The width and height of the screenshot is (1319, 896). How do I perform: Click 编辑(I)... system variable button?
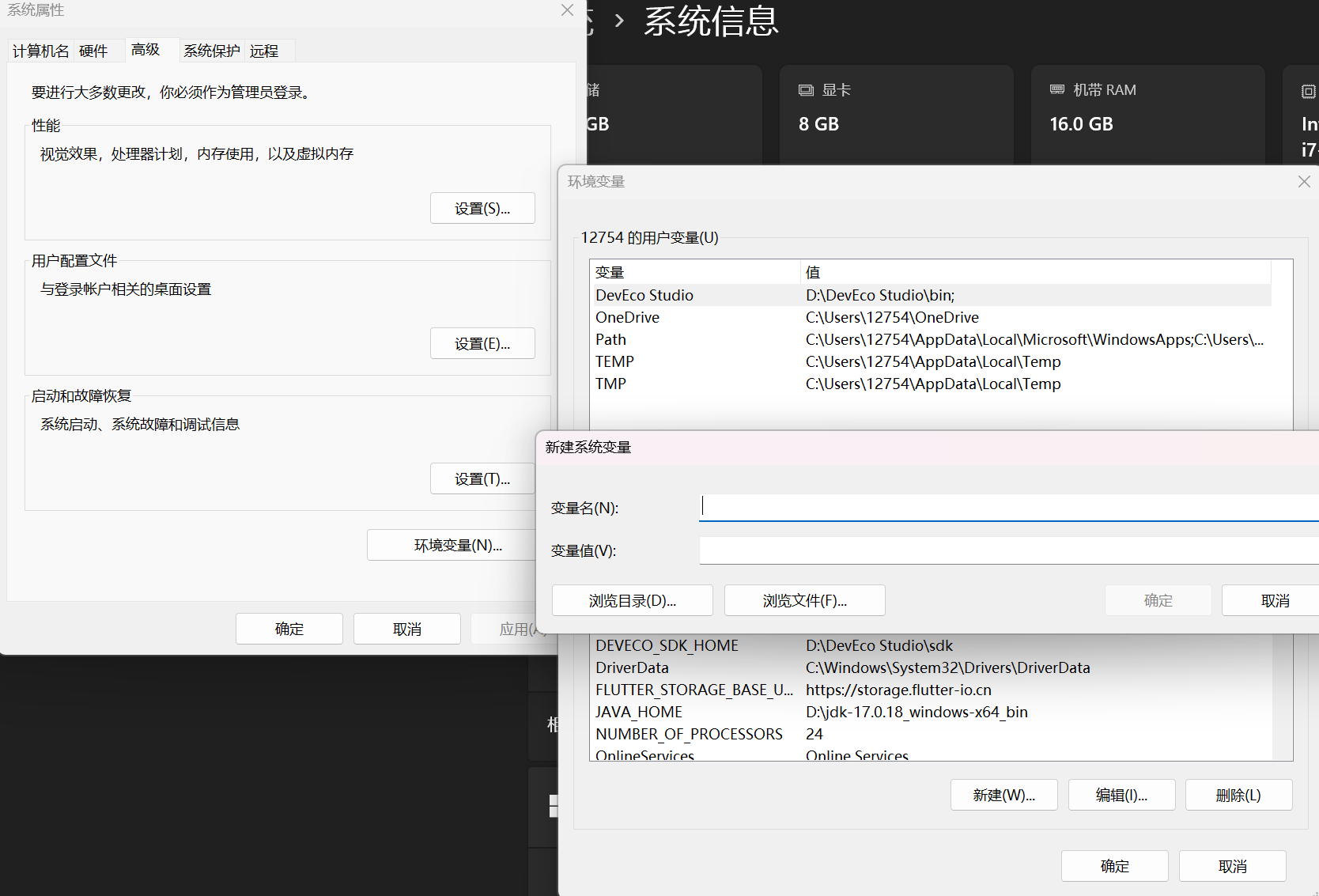(1122, 795)
